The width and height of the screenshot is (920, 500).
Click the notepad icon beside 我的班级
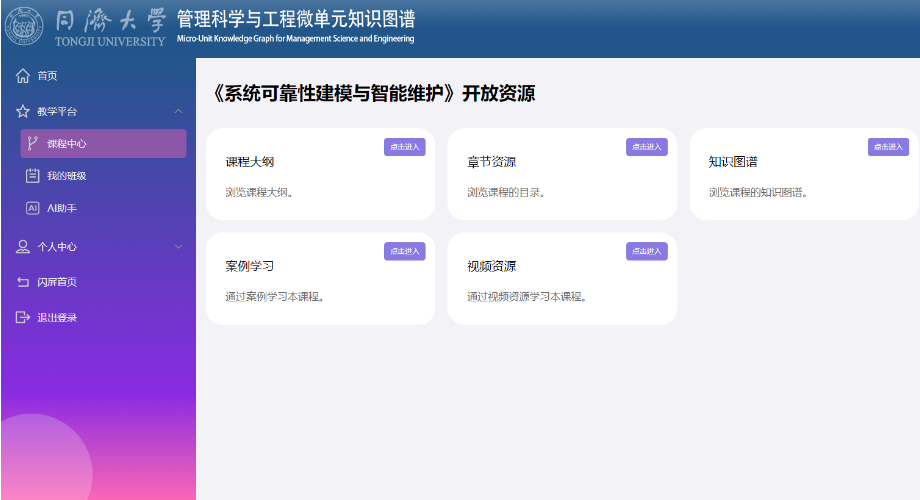pos(32,175)
